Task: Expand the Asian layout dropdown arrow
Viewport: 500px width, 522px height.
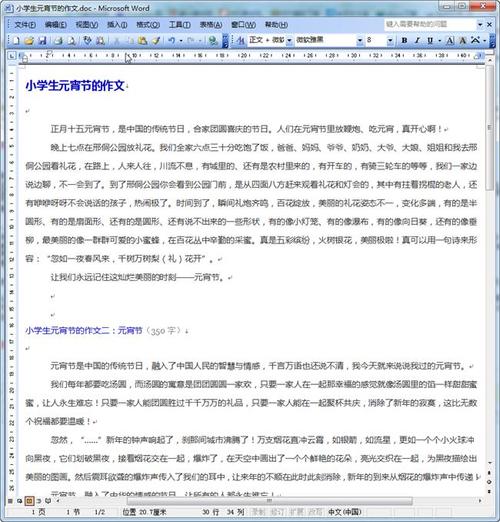Action: point(485,41)
